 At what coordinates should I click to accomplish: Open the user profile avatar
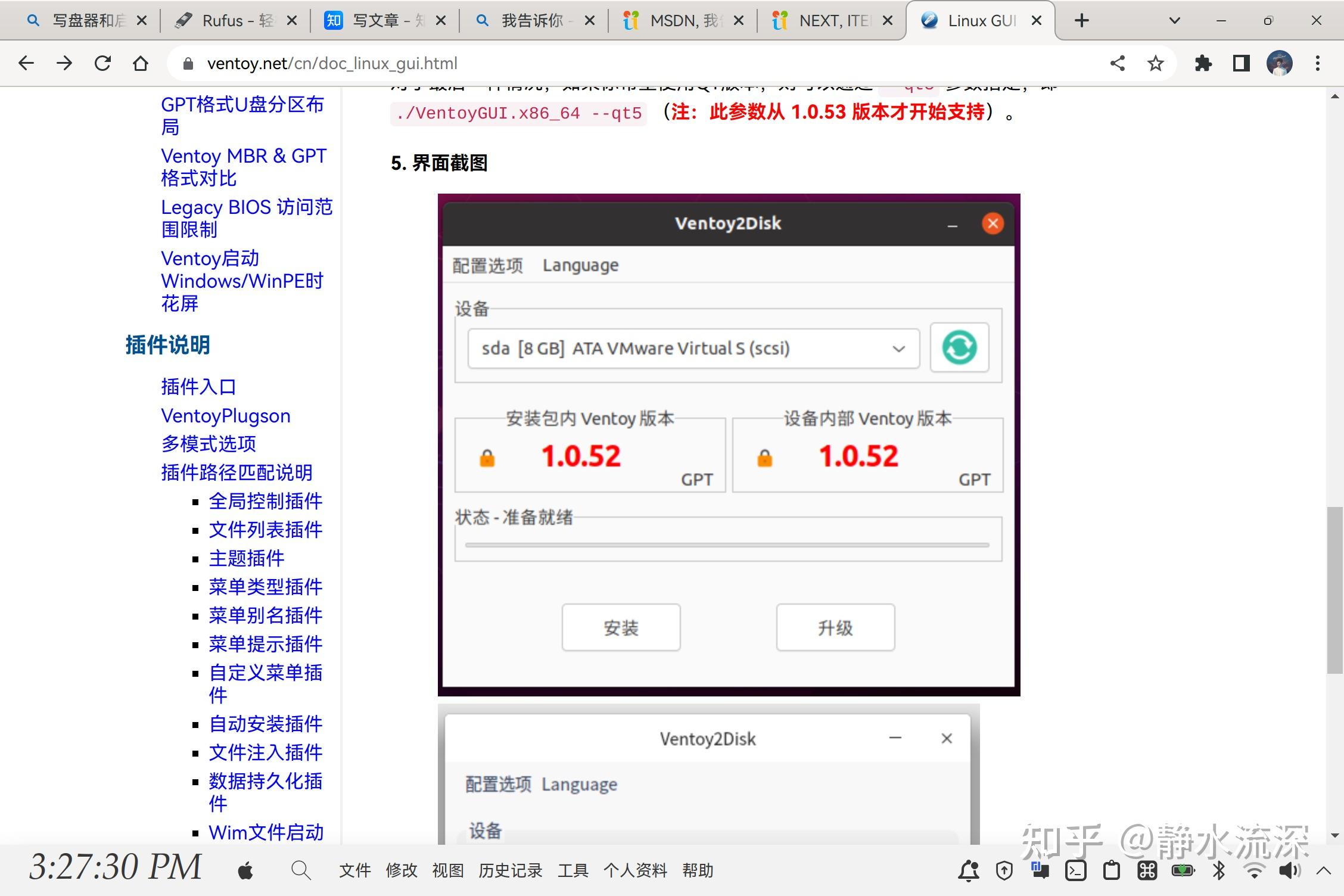[1279, 63]
